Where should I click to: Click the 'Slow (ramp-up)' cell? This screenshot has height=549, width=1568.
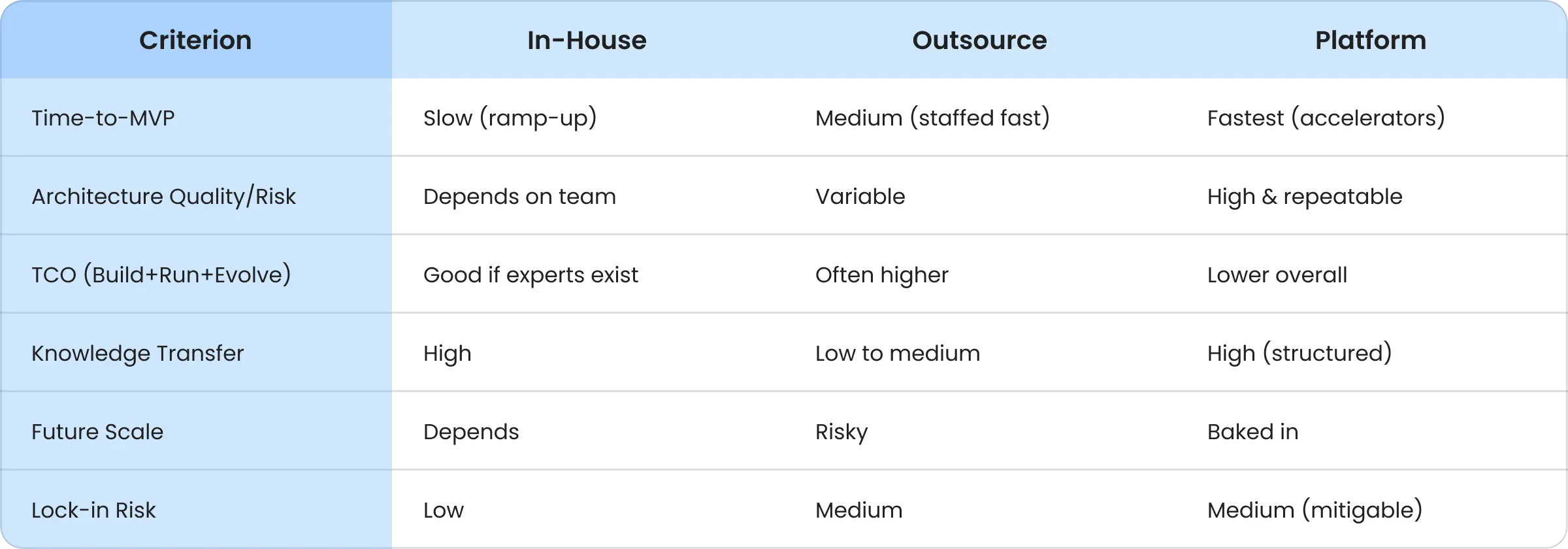click(x=510, y=118)
